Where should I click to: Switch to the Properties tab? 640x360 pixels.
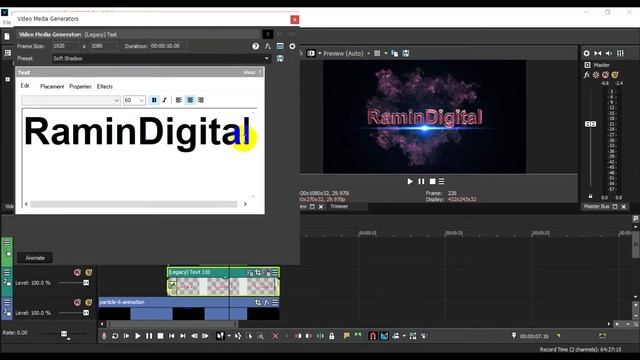coord(80,87)
